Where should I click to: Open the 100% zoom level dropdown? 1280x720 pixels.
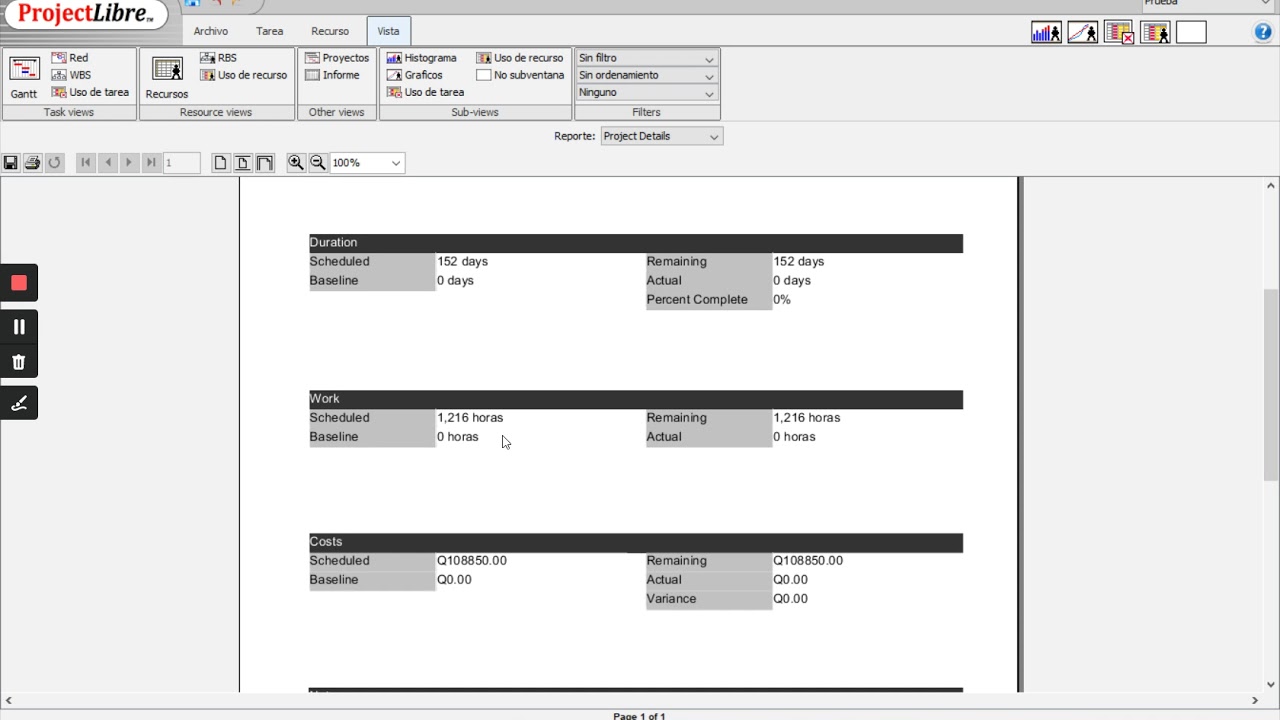point(367,162)
